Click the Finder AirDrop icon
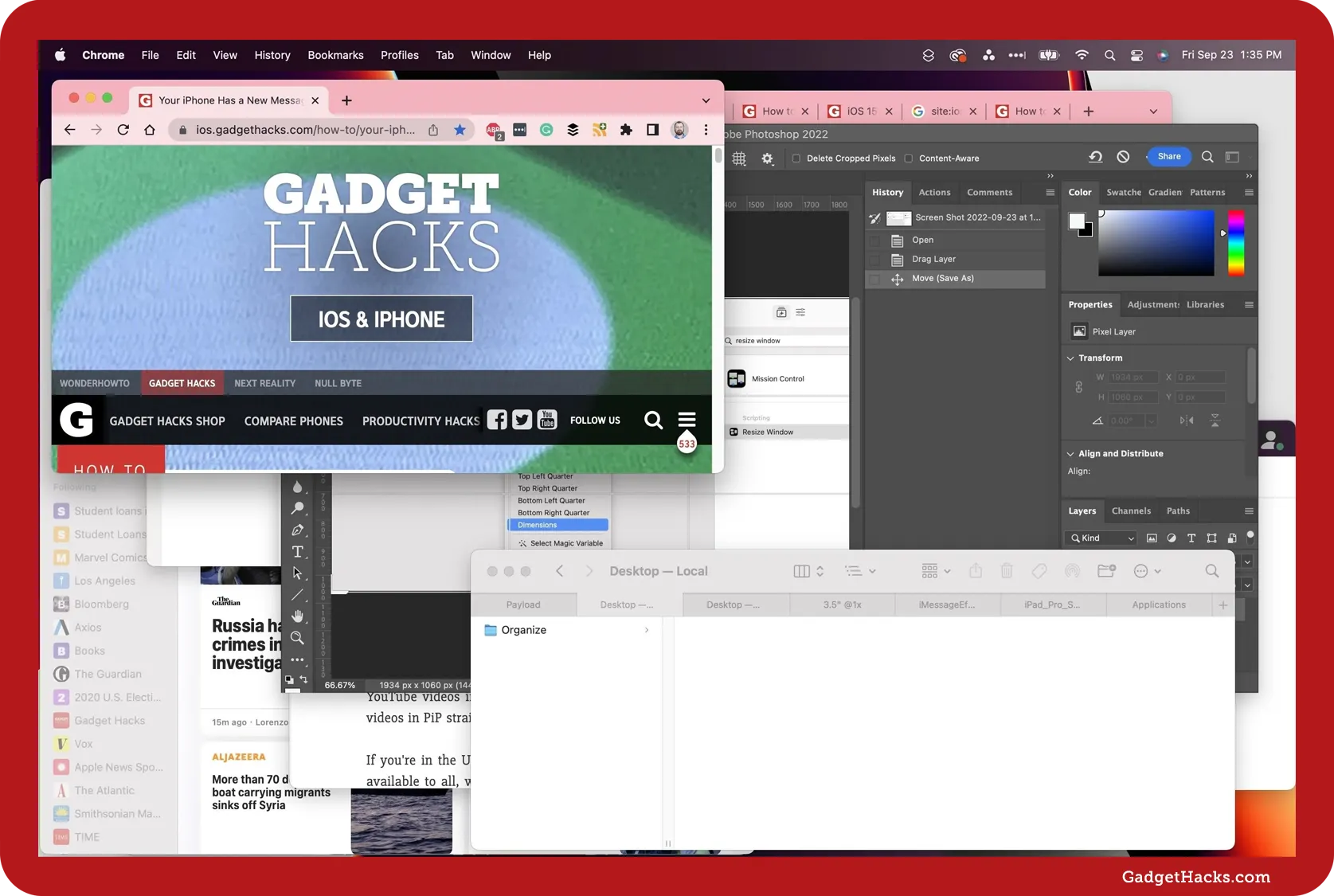The height and width of the screenshot is (896, 1334). click(1073, 571)
